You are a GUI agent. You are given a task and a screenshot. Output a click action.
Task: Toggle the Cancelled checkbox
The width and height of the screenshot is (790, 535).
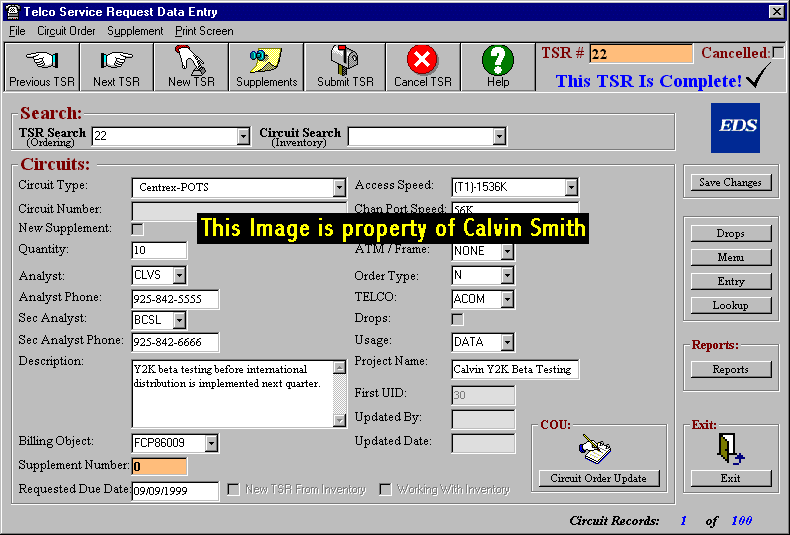778,52
